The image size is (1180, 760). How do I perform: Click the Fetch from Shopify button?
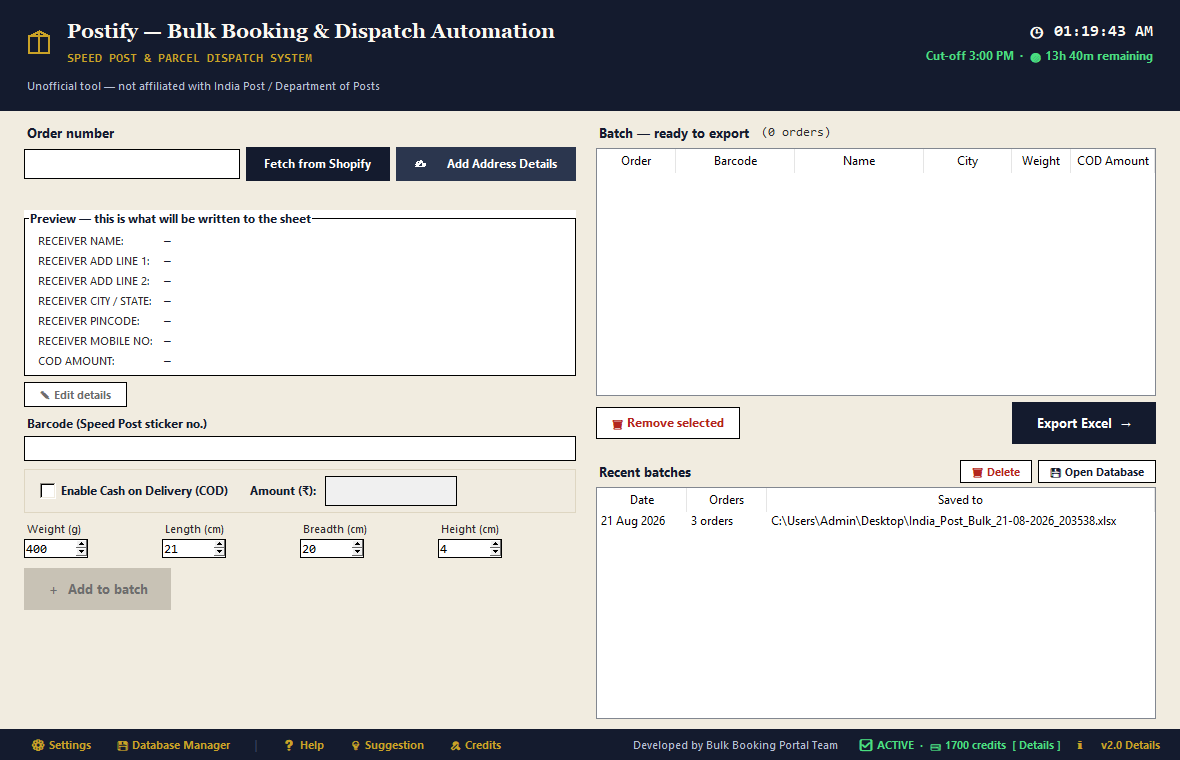point(318,164)
